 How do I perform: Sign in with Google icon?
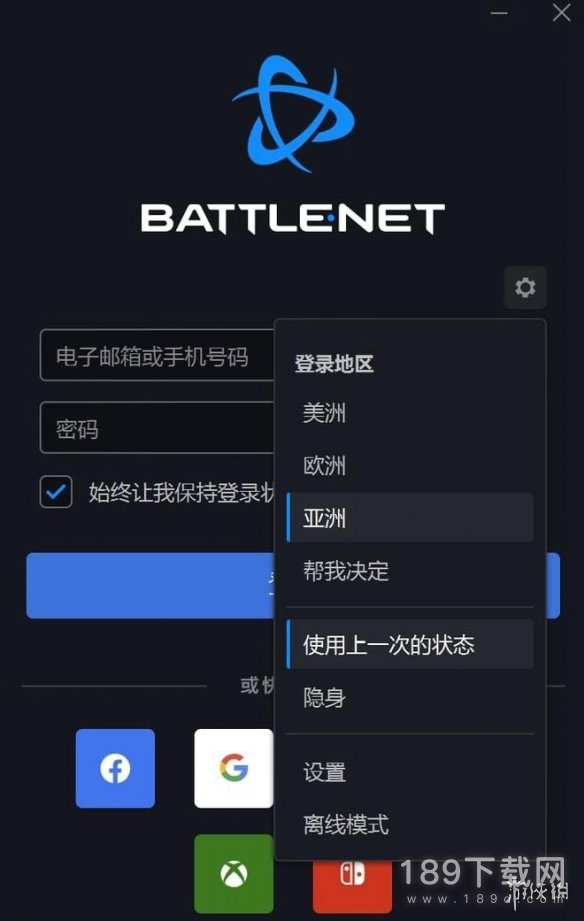coord(234,768)
